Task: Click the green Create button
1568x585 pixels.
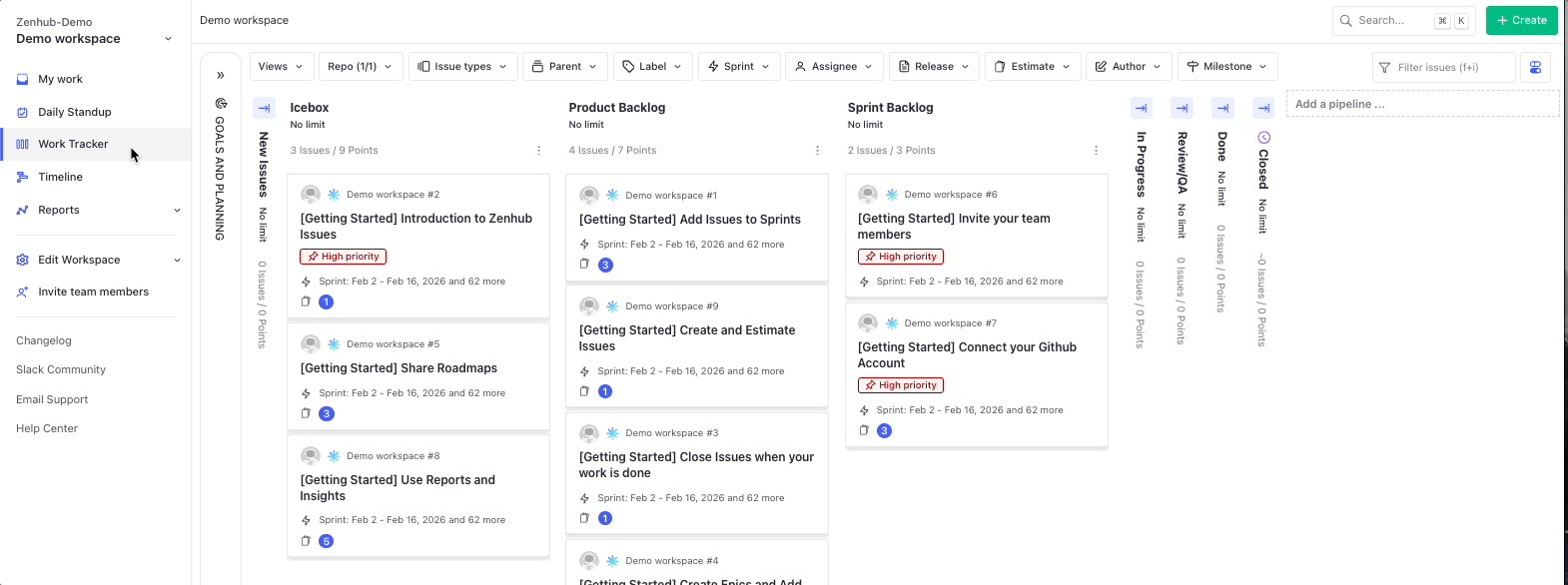Action: click(x=1521, y=20)
